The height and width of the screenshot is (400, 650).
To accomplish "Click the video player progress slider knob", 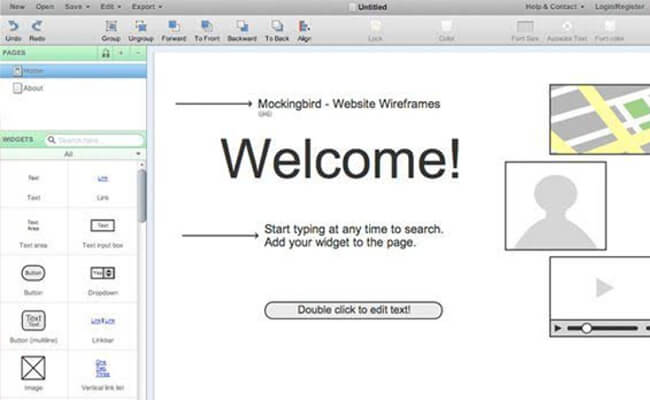I will point(586,328).
